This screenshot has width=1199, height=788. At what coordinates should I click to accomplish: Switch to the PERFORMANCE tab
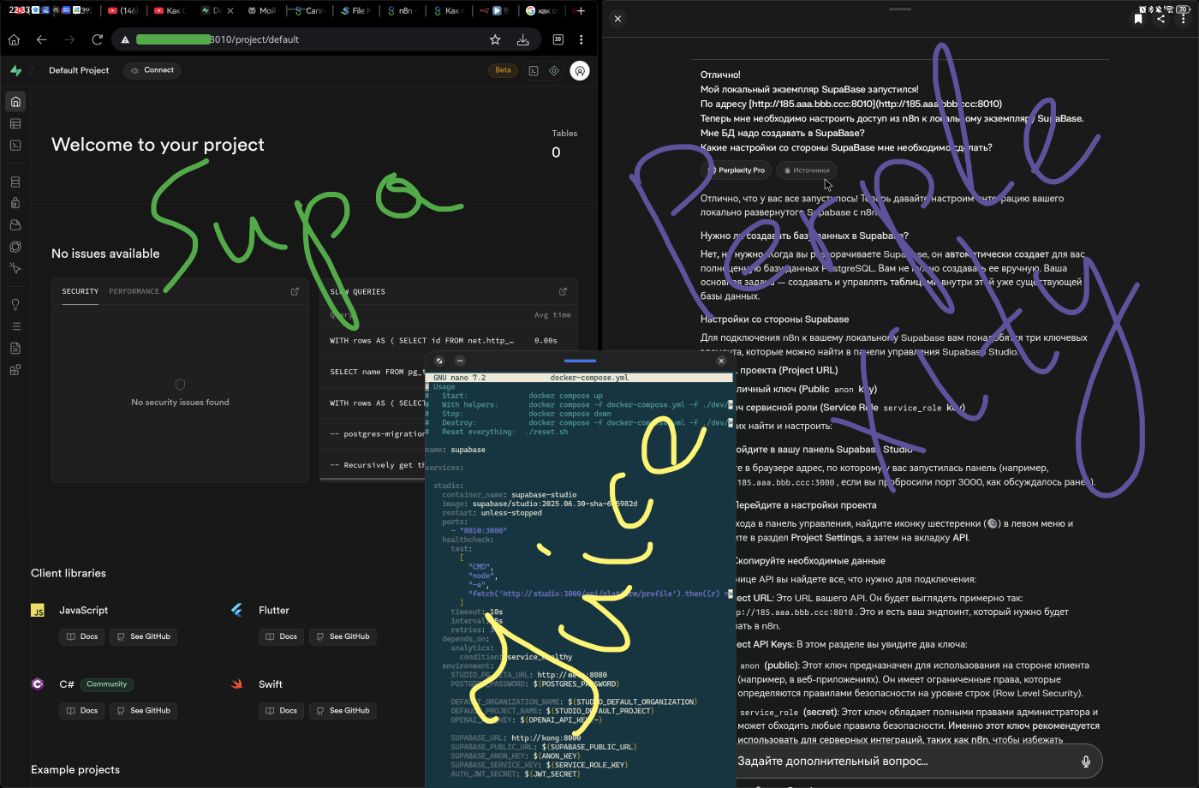pos(134,291)
